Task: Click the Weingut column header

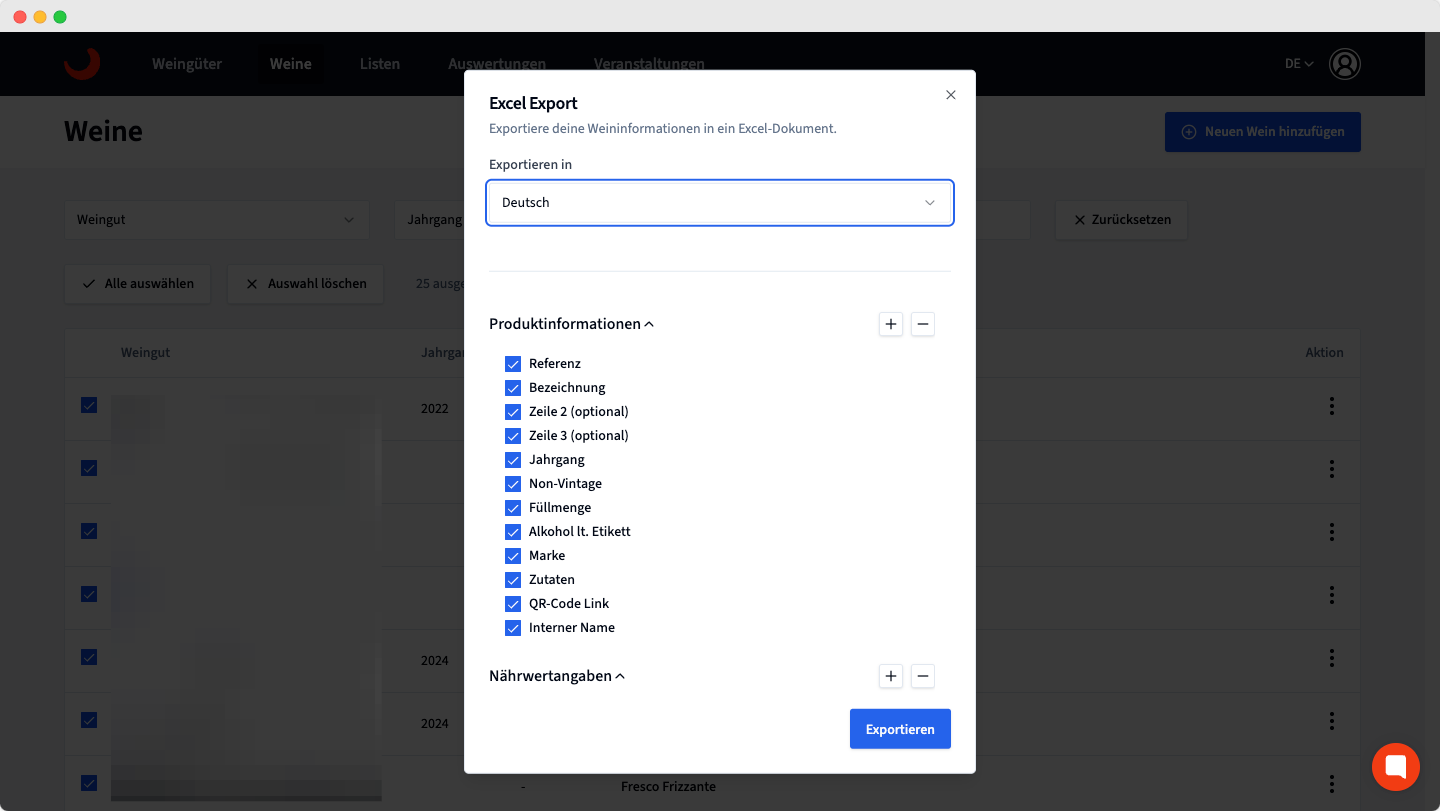Action: click(146, 353)
